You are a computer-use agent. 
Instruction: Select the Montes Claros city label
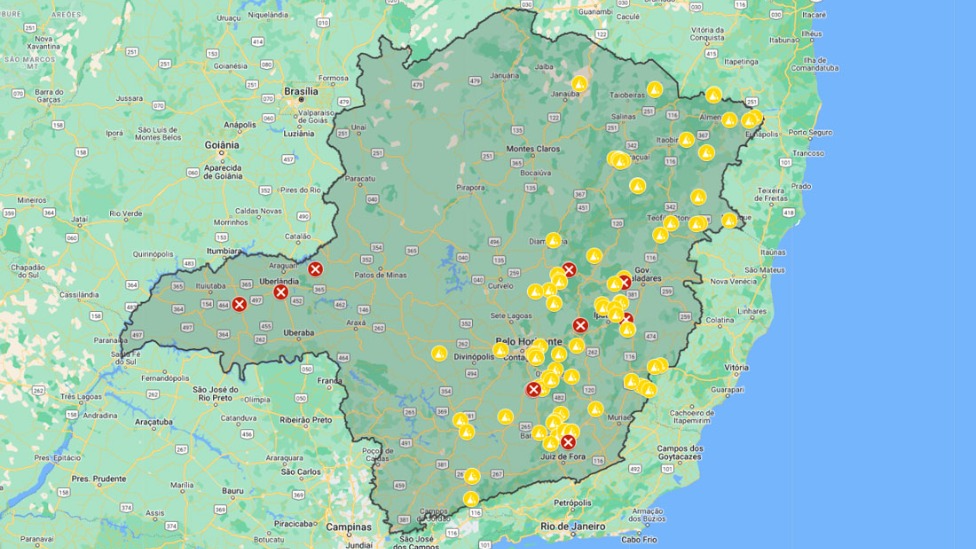tap(533, 148)
